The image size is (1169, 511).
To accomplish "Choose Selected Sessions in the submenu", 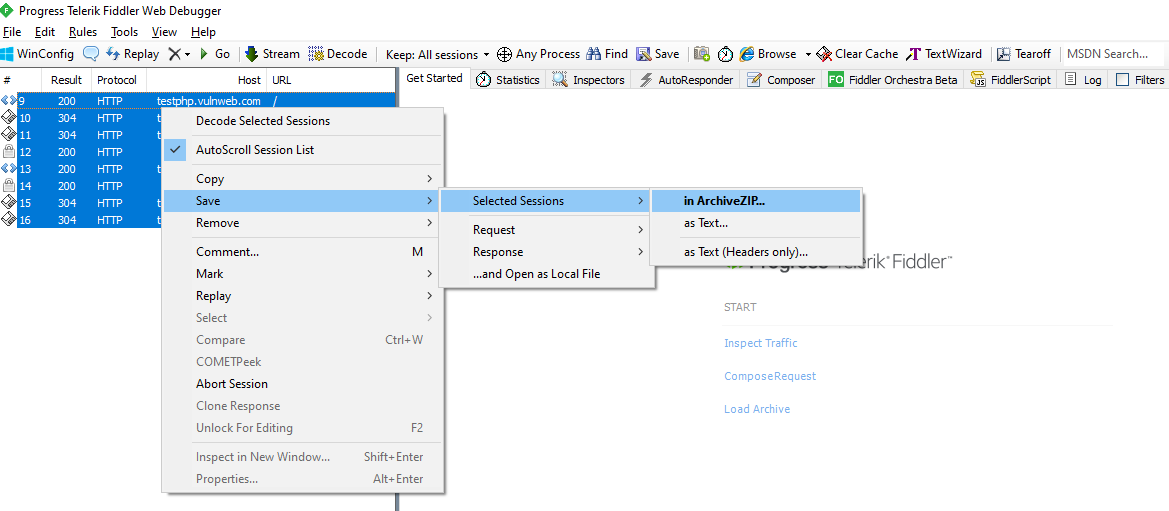I will (x=546, y=201).
